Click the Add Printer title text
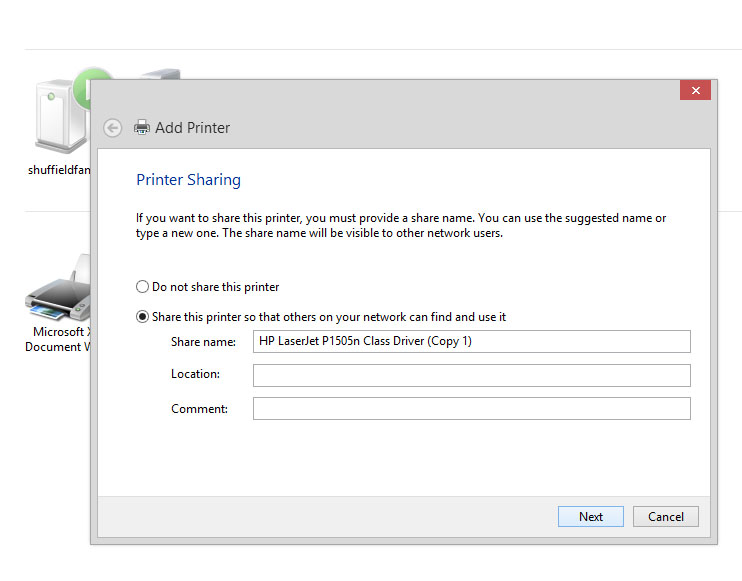The height and width of the screenshot is (581, 742). tap(193, 128)
